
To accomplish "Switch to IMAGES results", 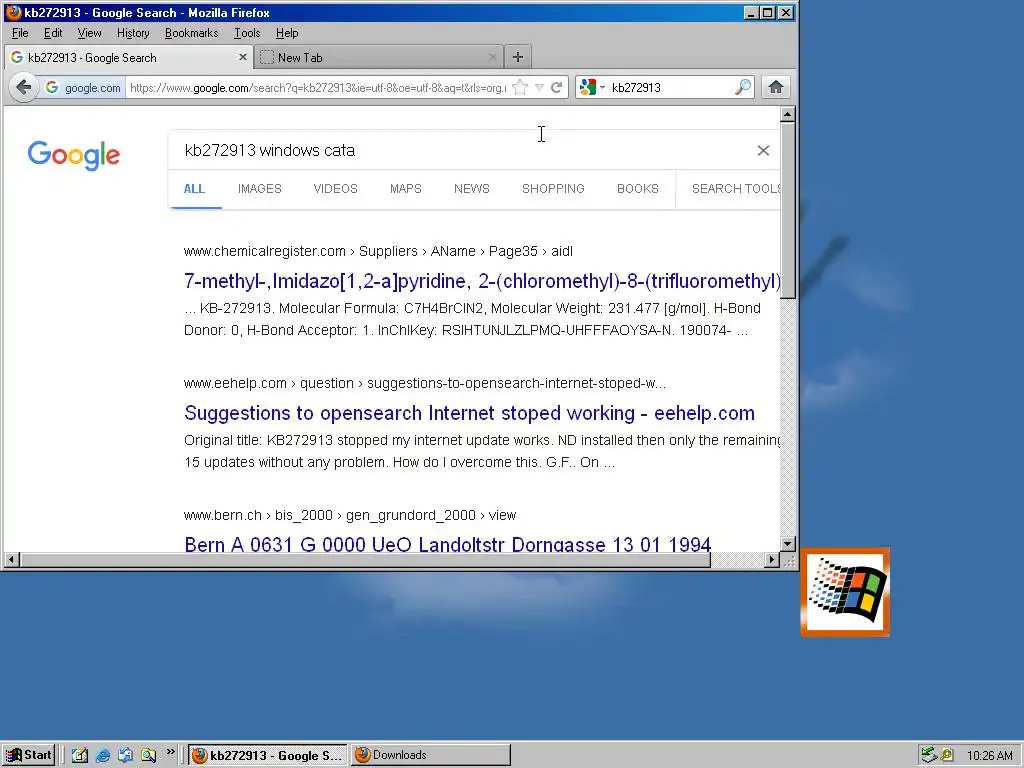I will (x=259, y=189).
